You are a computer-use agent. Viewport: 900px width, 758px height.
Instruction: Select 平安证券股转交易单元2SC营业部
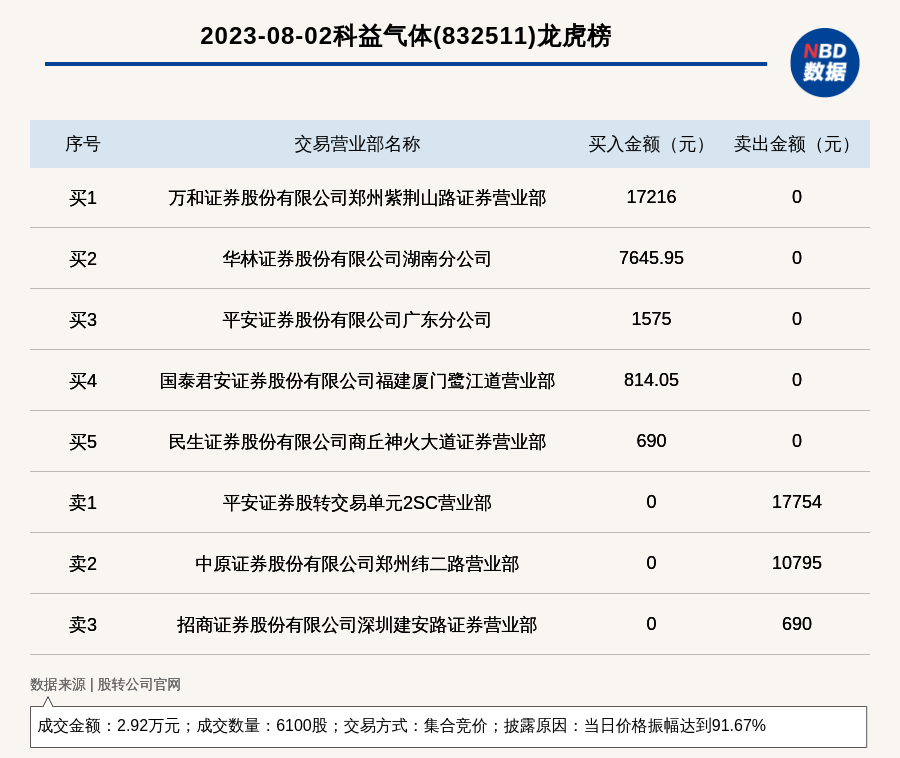[x=357, y=503]
